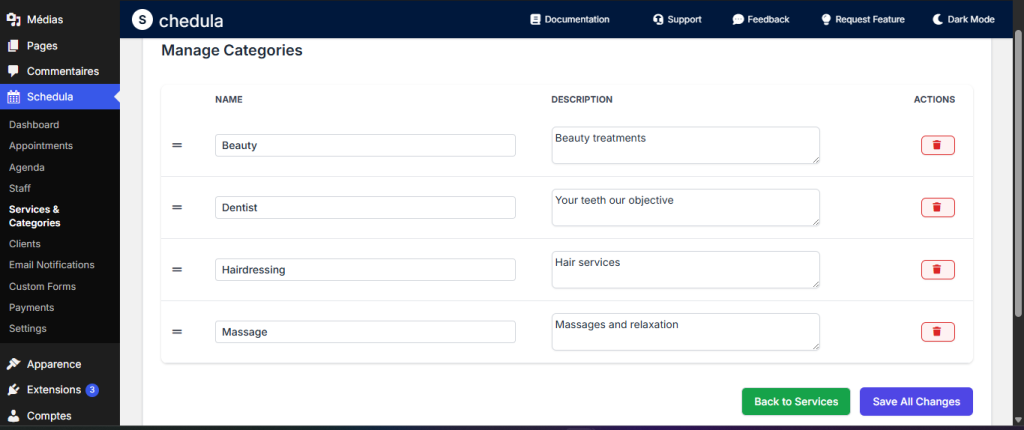Click the trash icon for Dentist row
This screenshot has height=430, width=1024.
pos(937,207)
